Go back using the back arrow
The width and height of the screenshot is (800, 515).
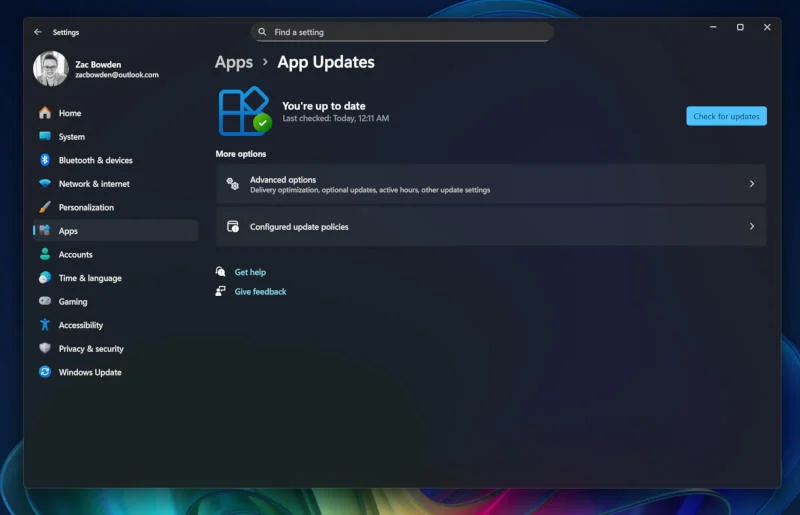pos(38,32)
